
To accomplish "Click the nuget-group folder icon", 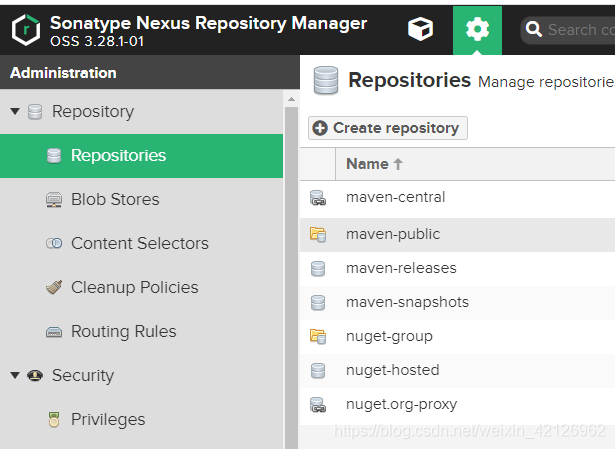I will point(318,336).
